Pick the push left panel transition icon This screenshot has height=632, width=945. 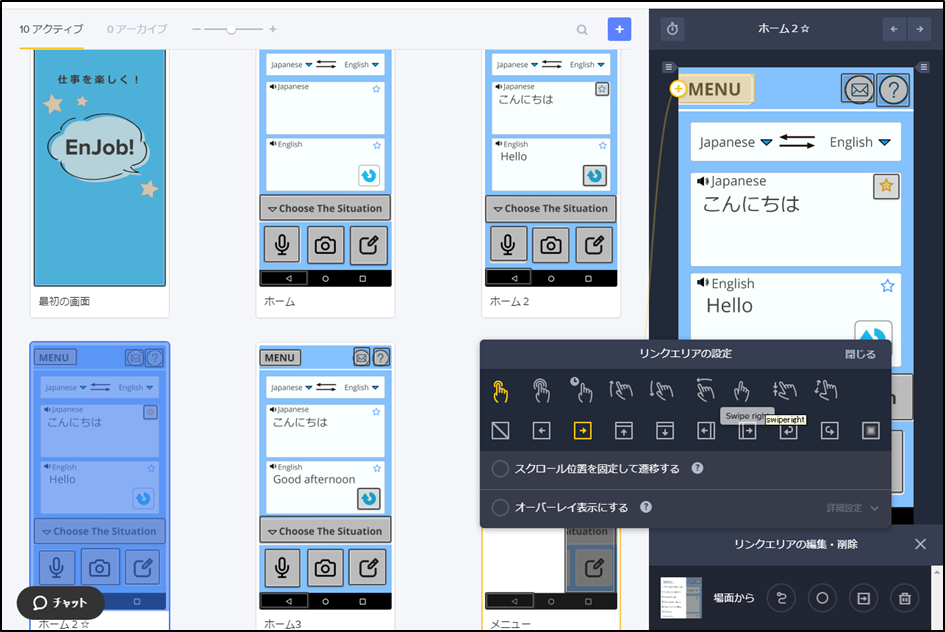(706, 430)
